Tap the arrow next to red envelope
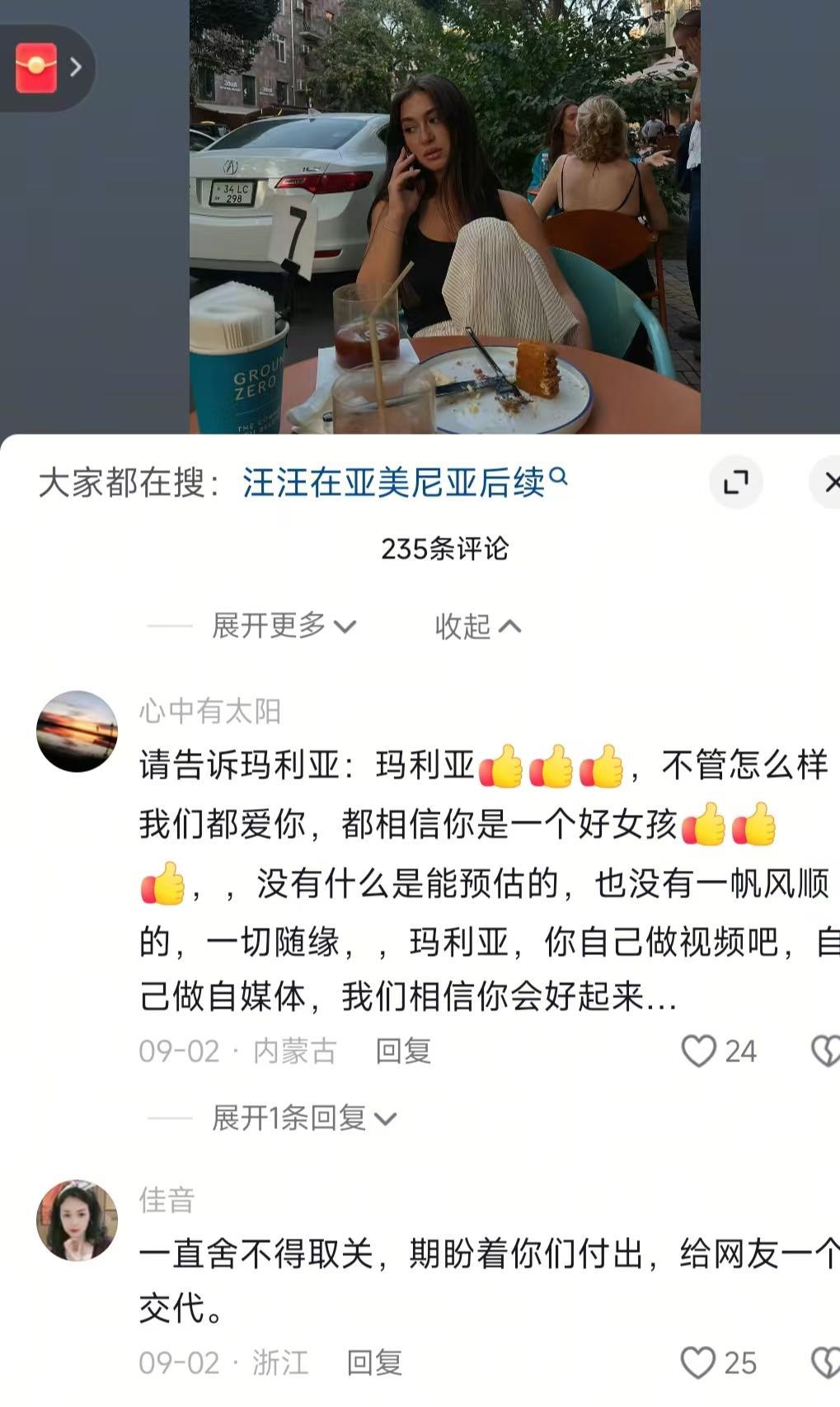Image resolution: width=840 pixels, height=1407 pixels. [76, 67]
